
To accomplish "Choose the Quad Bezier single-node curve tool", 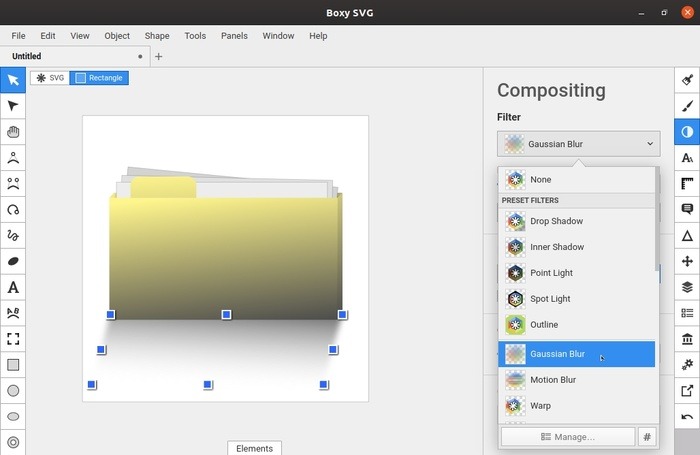I will point(13,158).
